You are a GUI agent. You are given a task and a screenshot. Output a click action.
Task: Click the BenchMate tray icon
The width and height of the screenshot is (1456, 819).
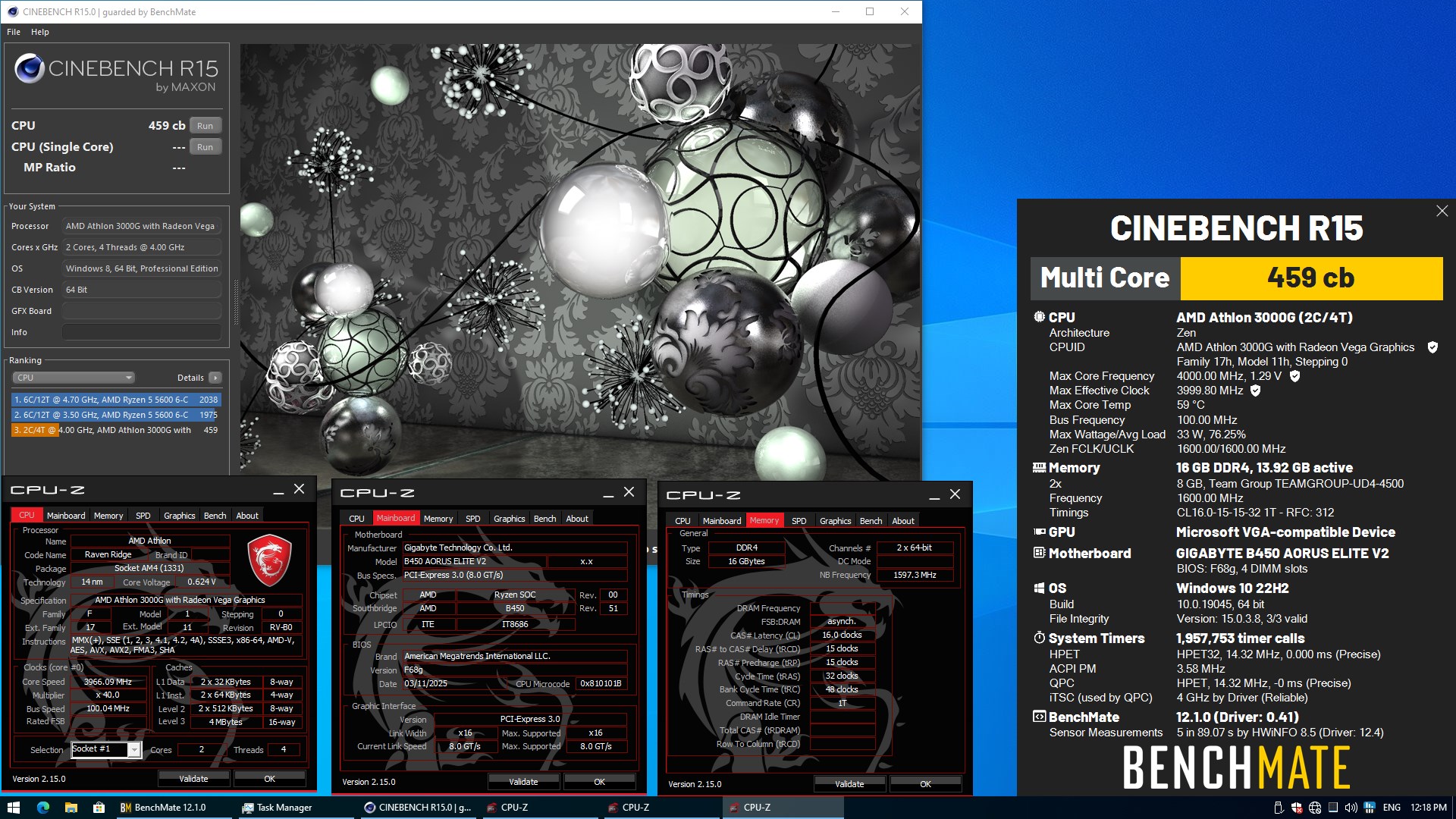click(1370, 808)
